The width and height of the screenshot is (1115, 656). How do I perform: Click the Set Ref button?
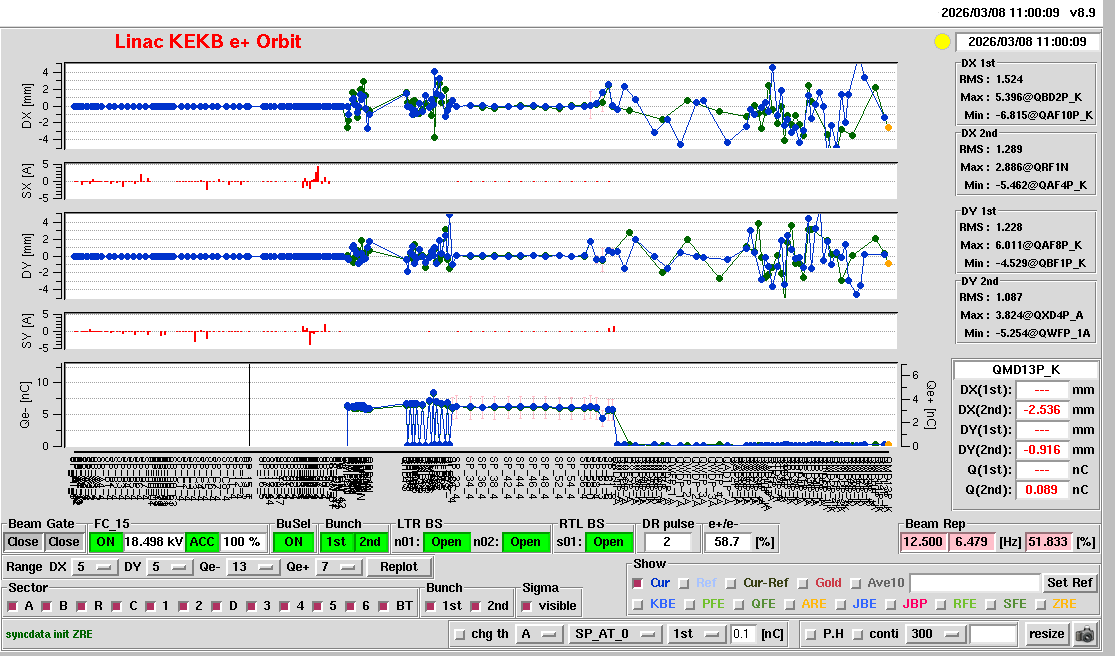point(1069,583)
